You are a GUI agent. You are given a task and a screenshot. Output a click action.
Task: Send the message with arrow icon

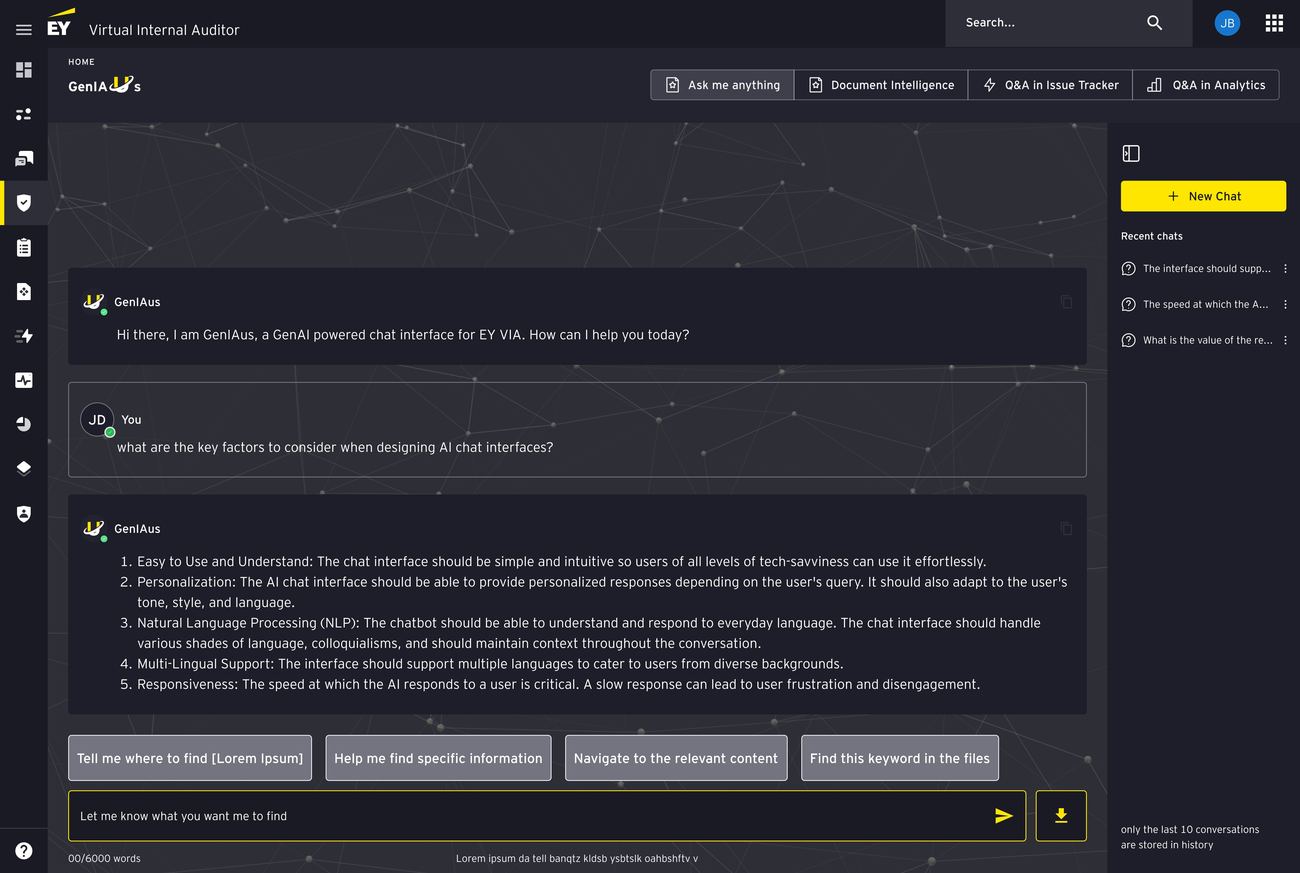click(x=1004, y=816)
